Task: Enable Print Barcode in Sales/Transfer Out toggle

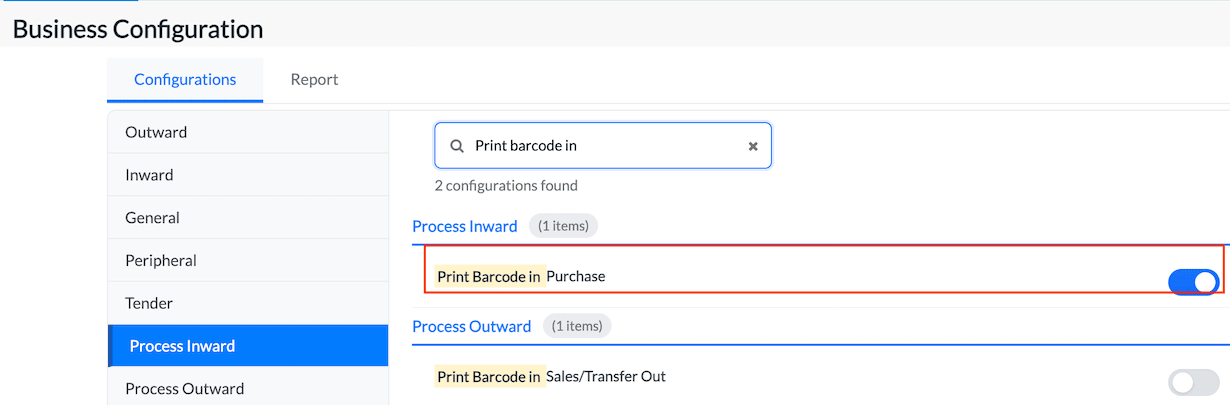Action: coord(1193,382)
